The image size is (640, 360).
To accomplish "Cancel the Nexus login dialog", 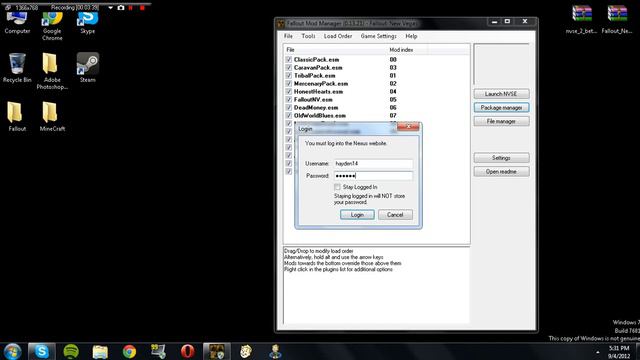I will click(x=395, y=215).
